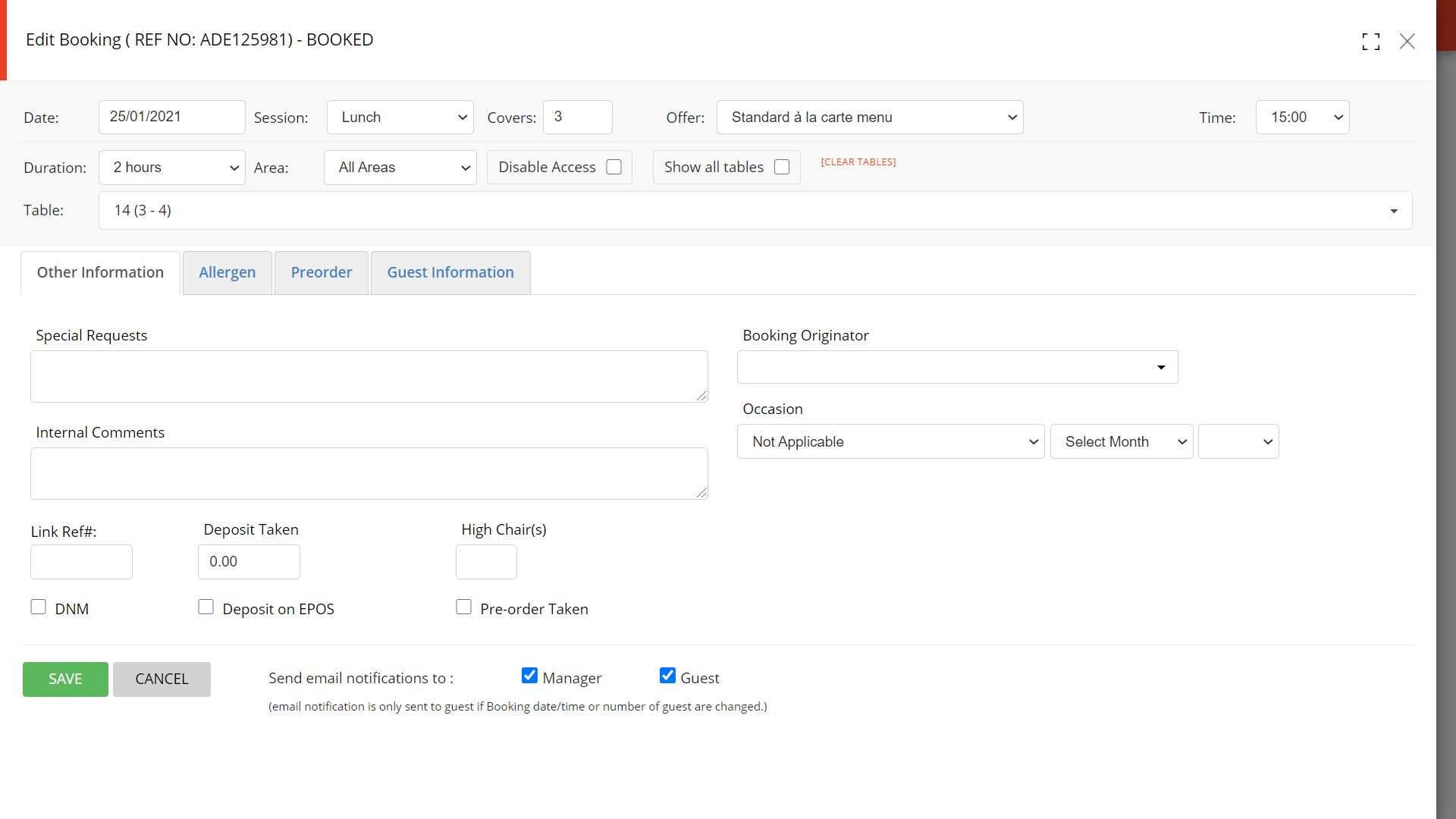Click the green SAVE button

[x=65, y=679]
